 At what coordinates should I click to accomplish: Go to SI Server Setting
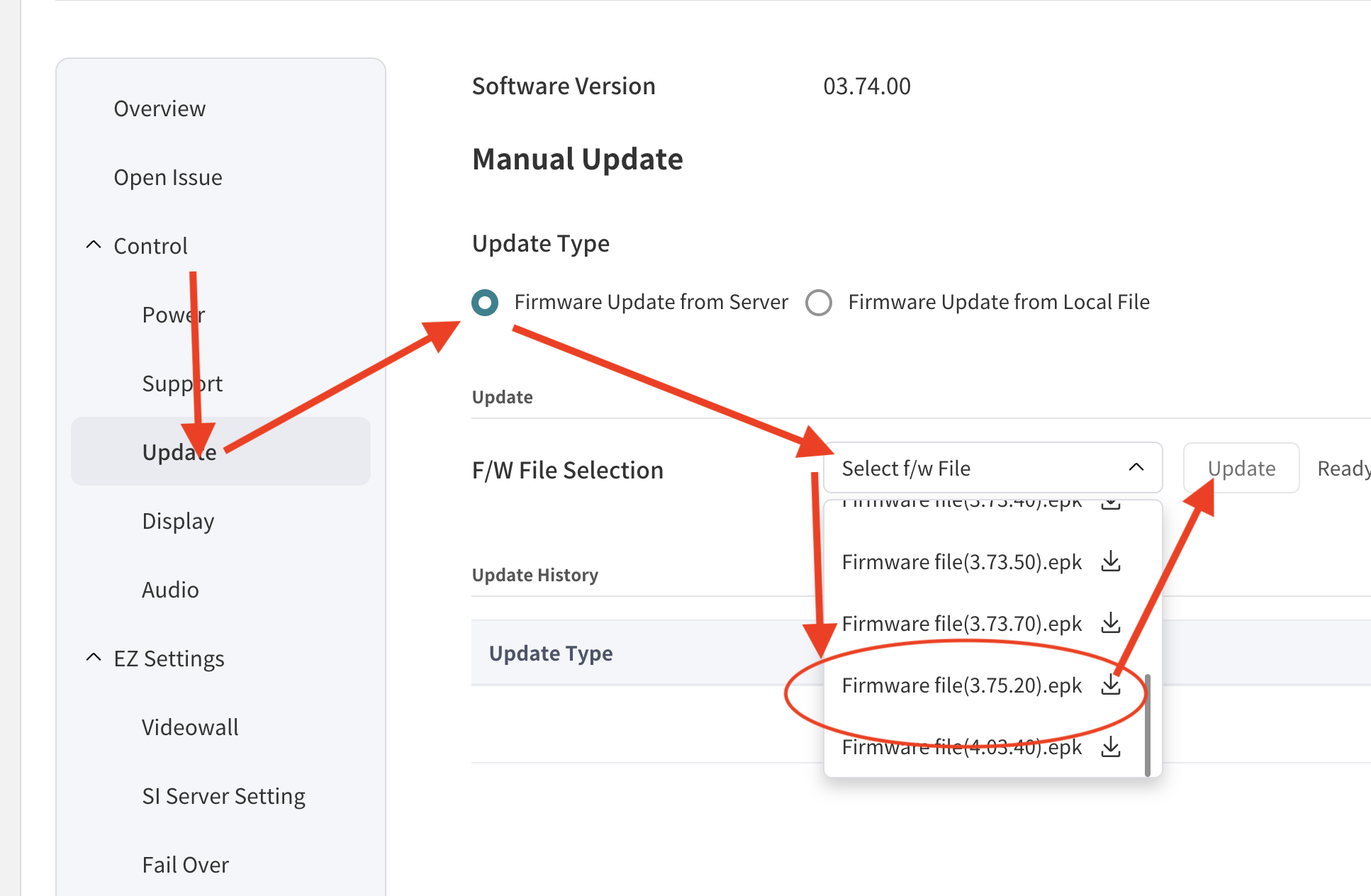pos(223,796)
